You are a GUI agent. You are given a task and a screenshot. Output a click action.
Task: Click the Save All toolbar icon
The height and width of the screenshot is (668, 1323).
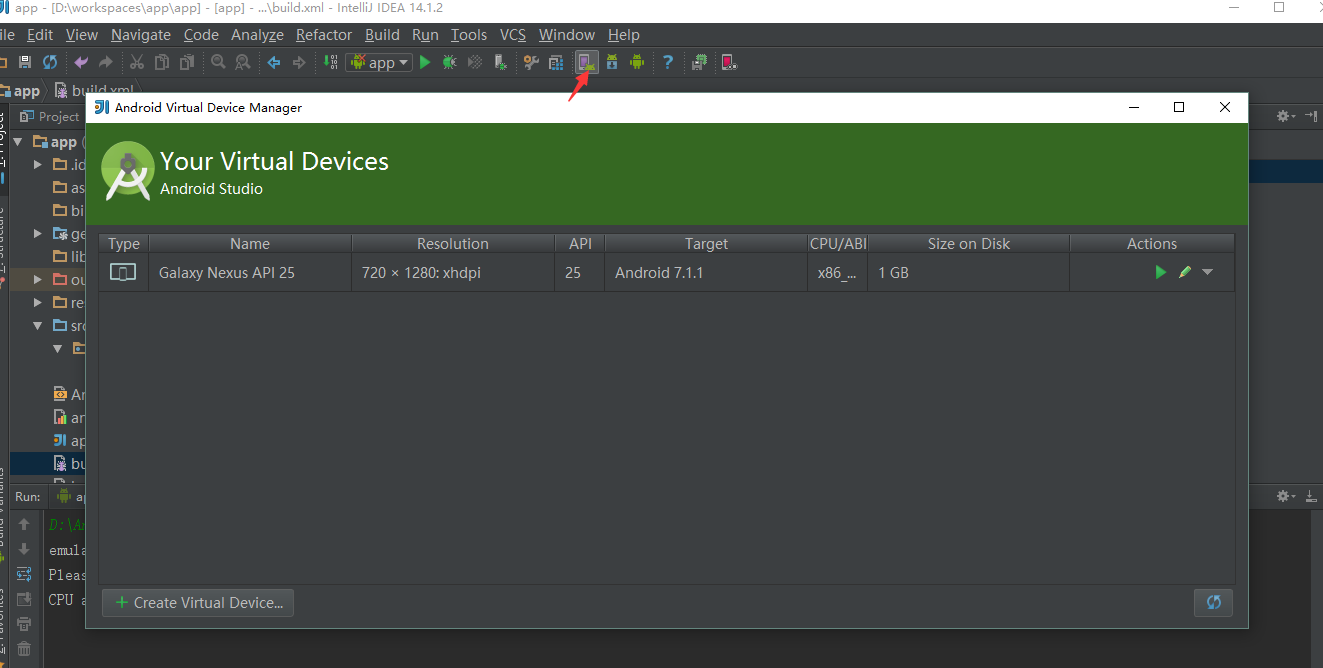click(26, 62)
